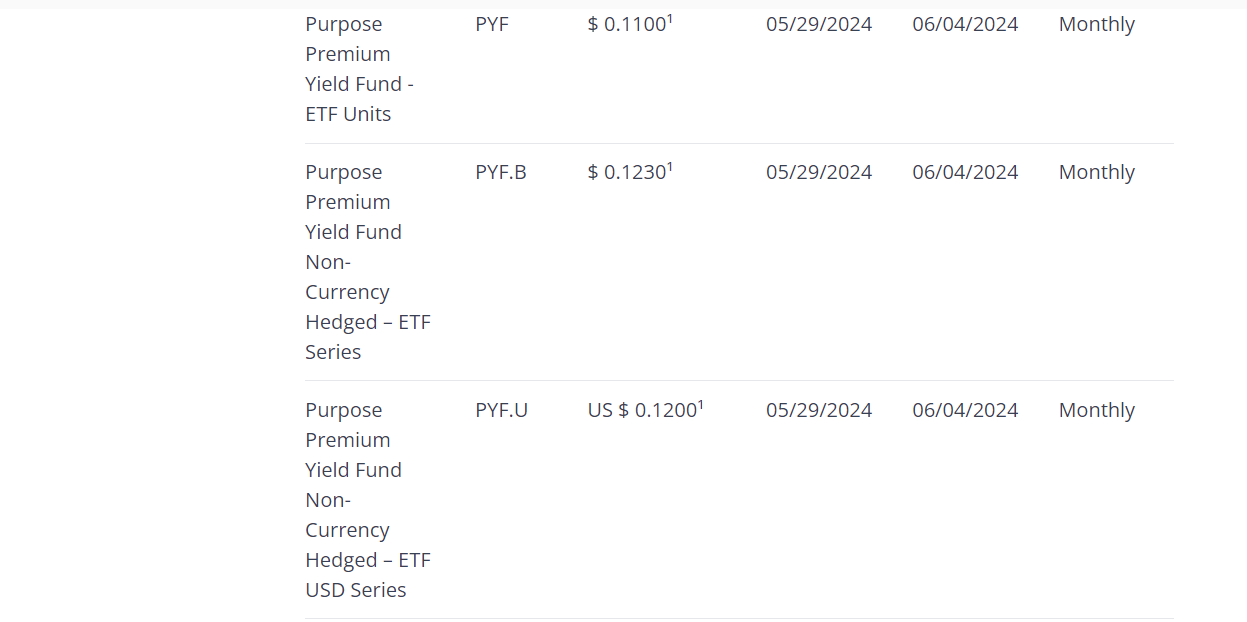This screenshot has height=622, width=1247.
Task: Click the PYF.B ticker symbol
Action: 500,172
